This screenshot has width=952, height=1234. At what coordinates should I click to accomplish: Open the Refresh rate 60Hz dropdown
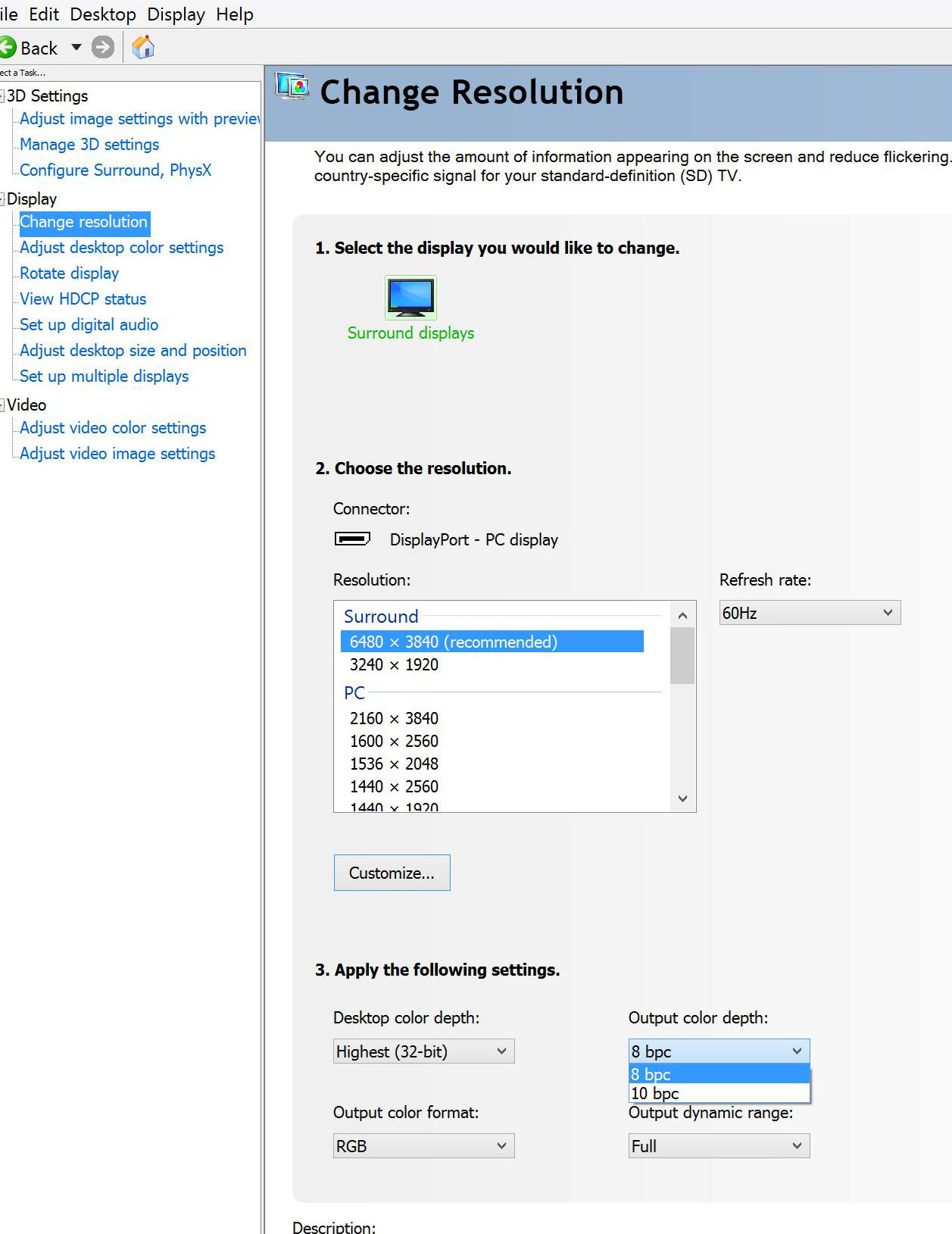(x=810, y=613)
